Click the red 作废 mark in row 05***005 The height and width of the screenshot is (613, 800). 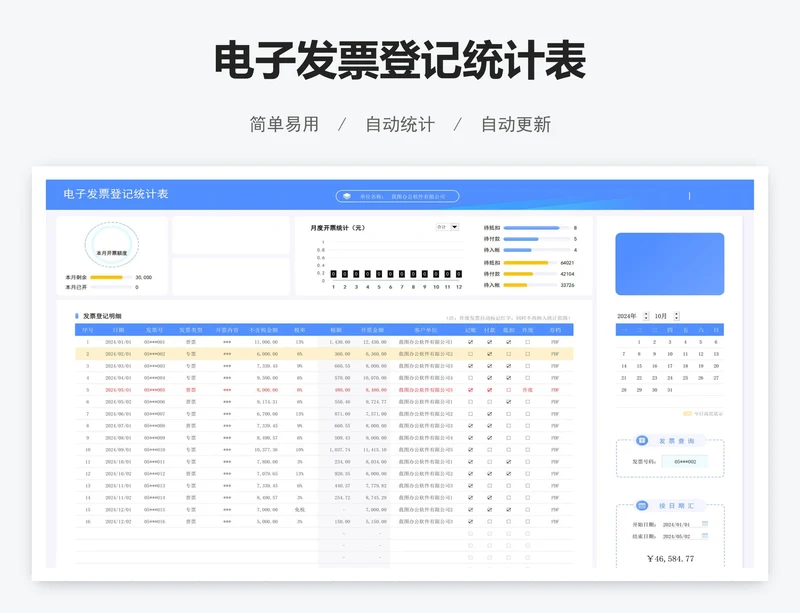[x=527, y=390]
